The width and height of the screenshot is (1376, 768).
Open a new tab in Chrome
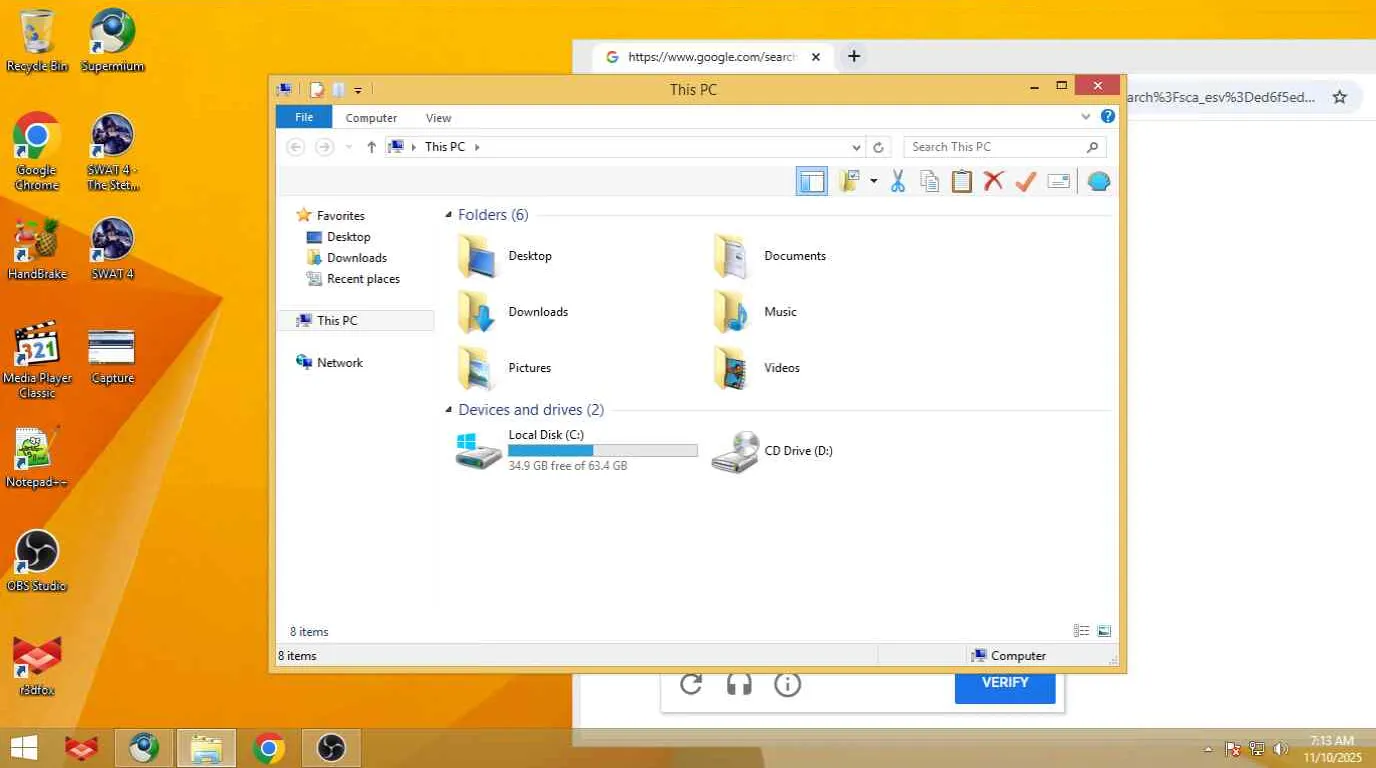point(854,56)
